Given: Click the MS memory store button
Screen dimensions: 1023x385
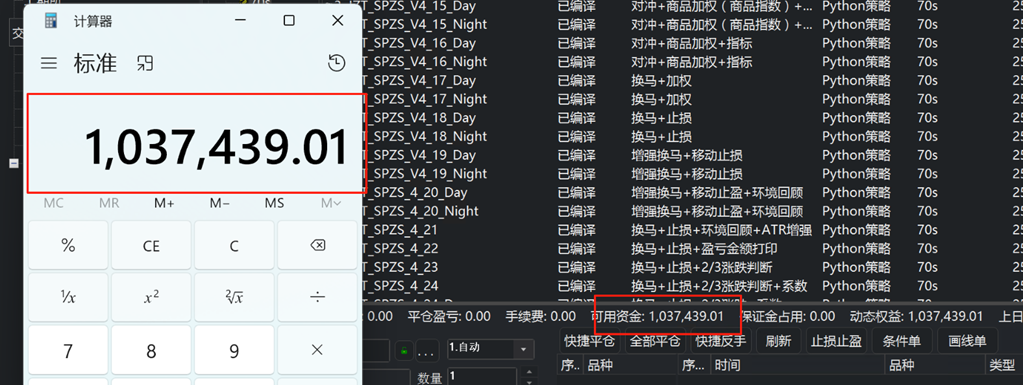Looking at the screenshot, I should tap(275, 204).
